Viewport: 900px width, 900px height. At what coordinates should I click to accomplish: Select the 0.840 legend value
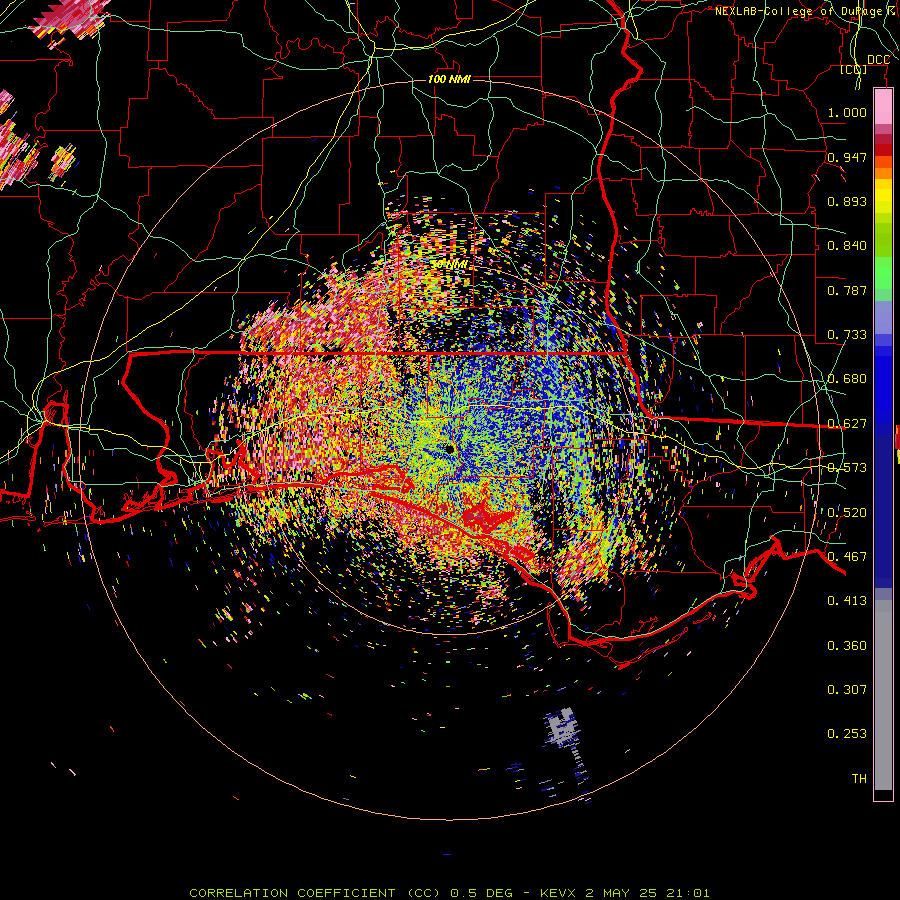847,246
